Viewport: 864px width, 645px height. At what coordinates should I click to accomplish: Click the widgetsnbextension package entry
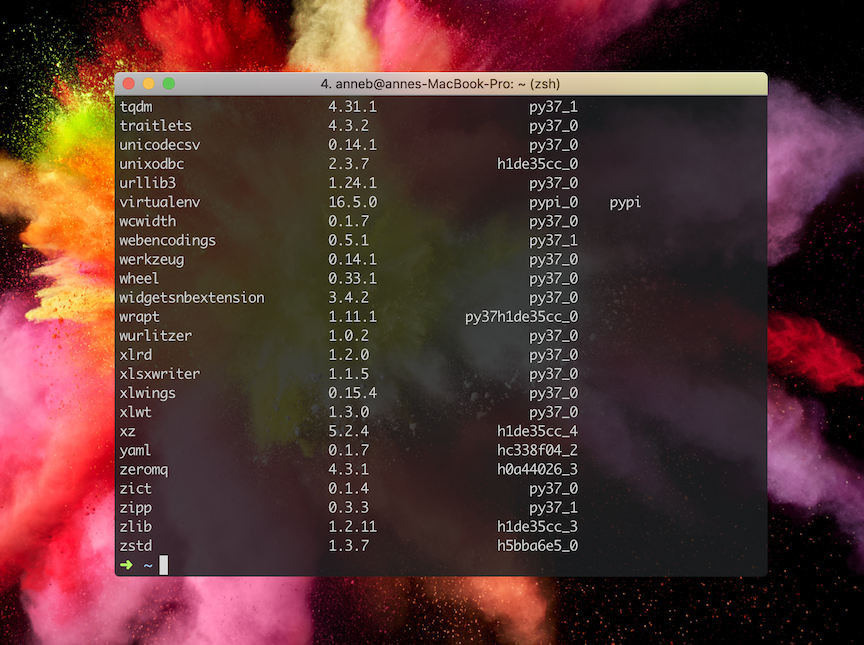point(192,298)
